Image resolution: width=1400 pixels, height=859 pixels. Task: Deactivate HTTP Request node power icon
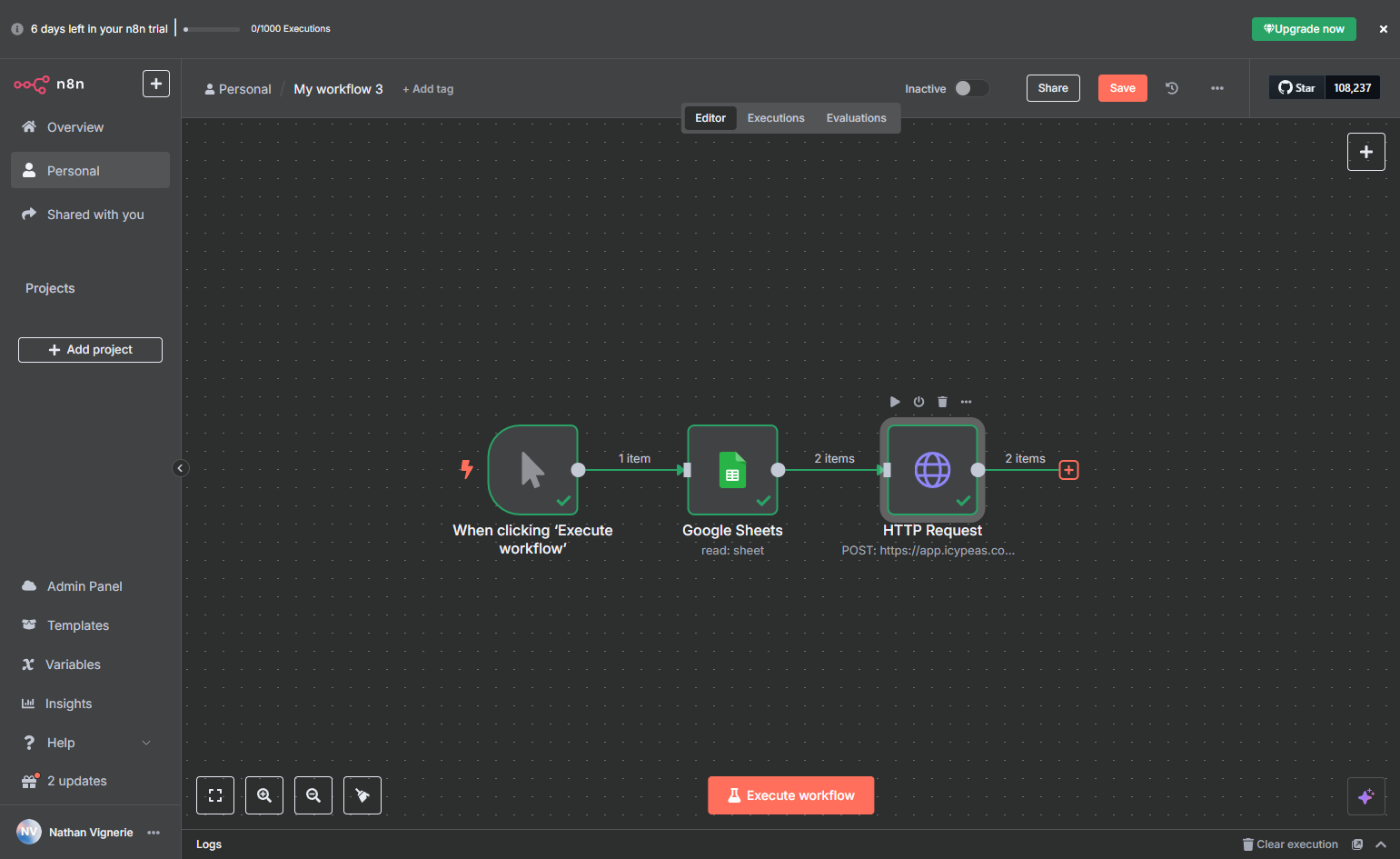pyautogui.click(x=918, y=402)
